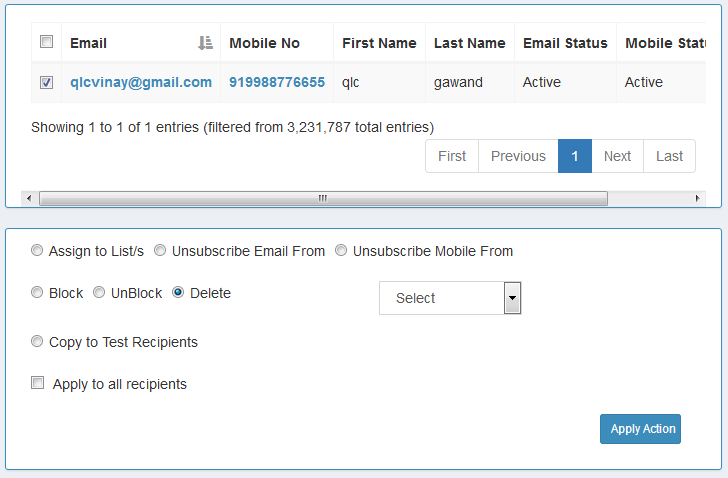This screenshot has width=728, height=478.
Task: Click the Email column sort icon
Action: [x=205, y=43]
